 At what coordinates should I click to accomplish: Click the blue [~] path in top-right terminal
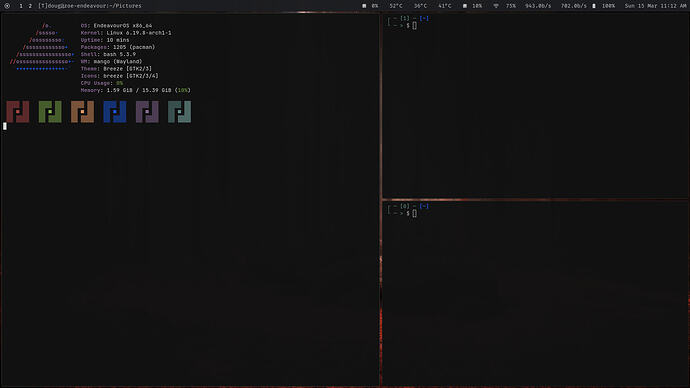click(424, 18)
